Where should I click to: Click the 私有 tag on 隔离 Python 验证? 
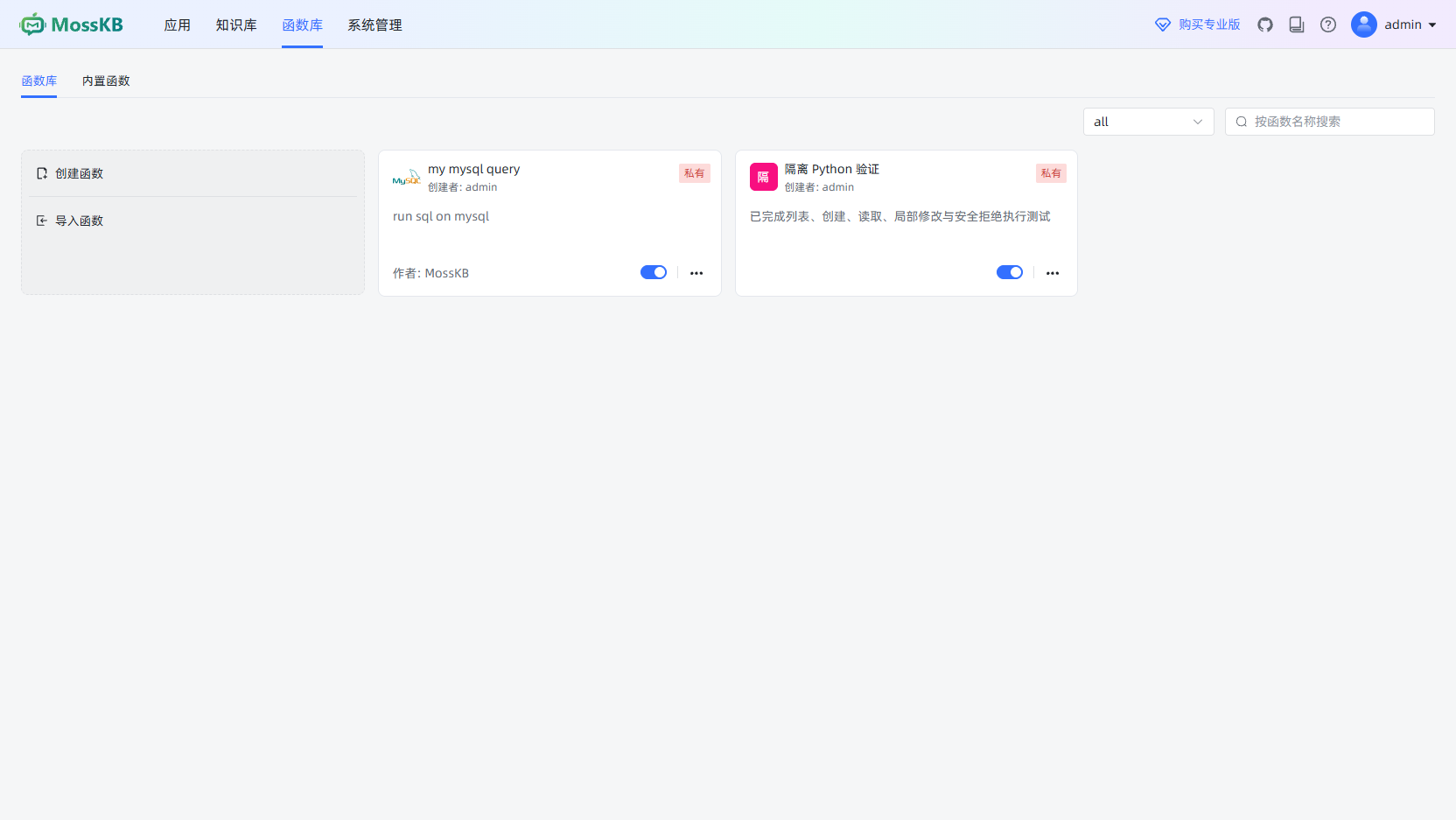tap(1051, 173)
